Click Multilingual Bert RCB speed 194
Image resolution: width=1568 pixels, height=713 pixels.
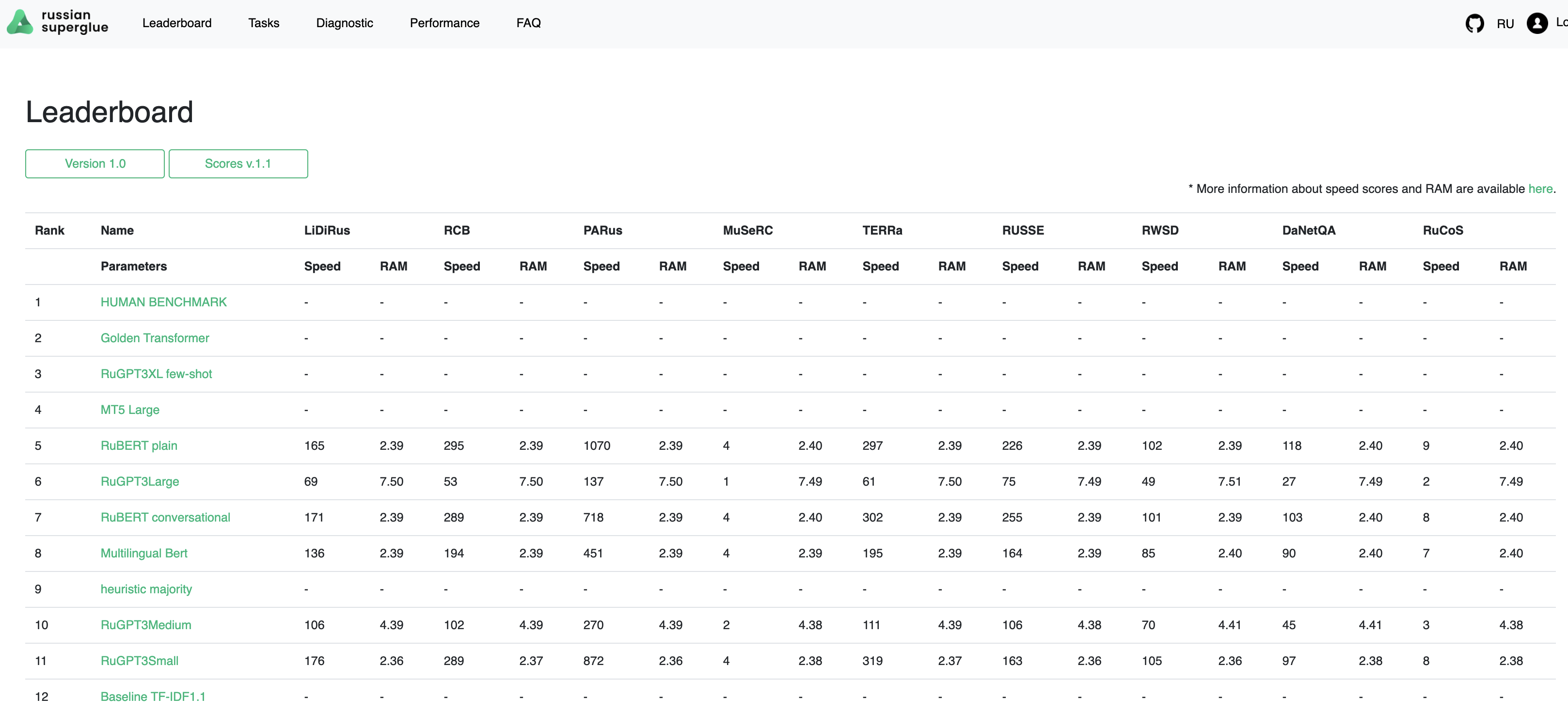pyautogui.click(x=454, y=554)
